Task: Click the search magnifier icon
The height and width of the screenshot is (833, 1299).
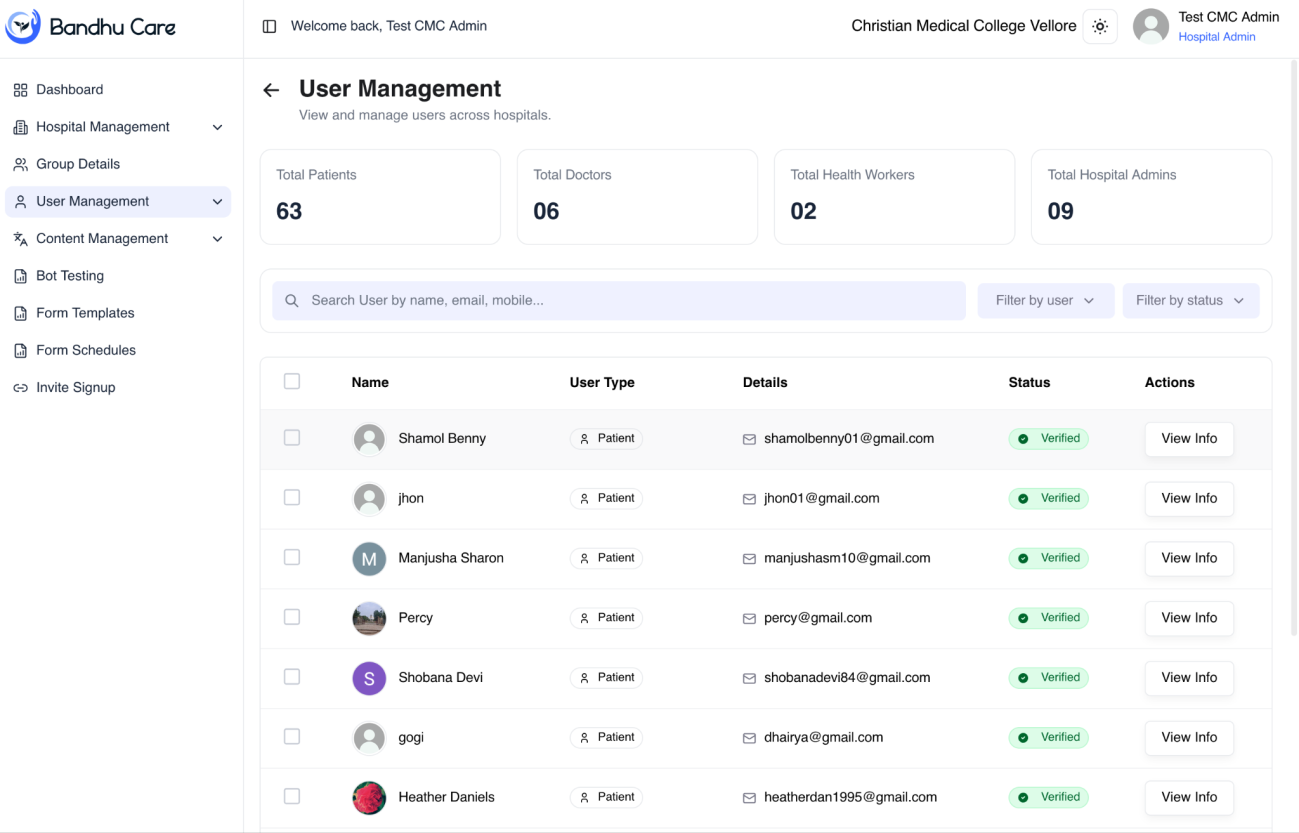Action: click(x=292, y=300)
